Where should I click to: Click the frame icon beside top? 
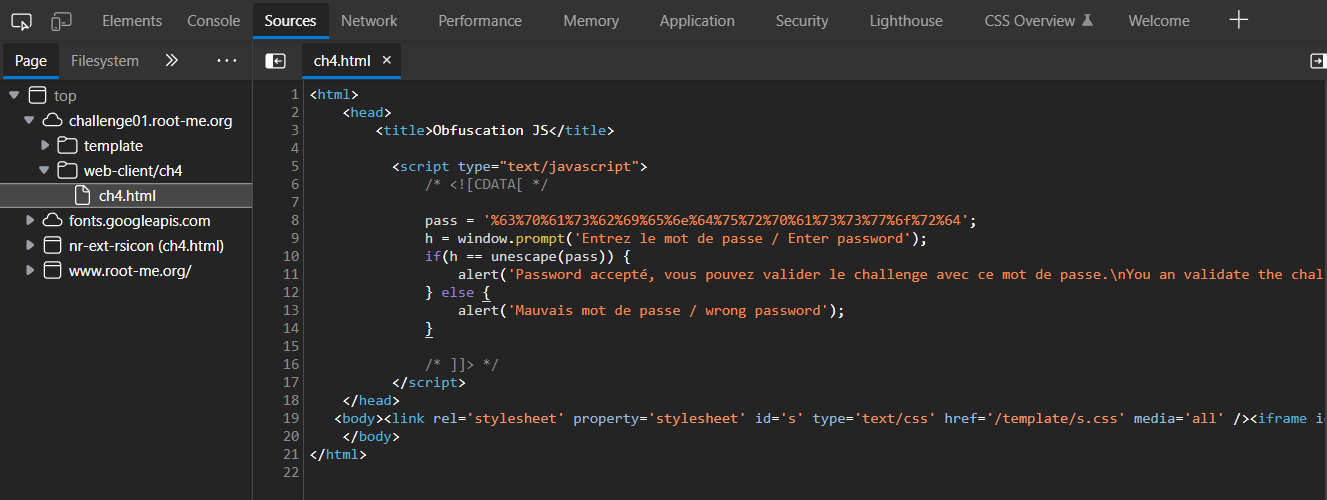pyautogui.click(x=37, y=96)
